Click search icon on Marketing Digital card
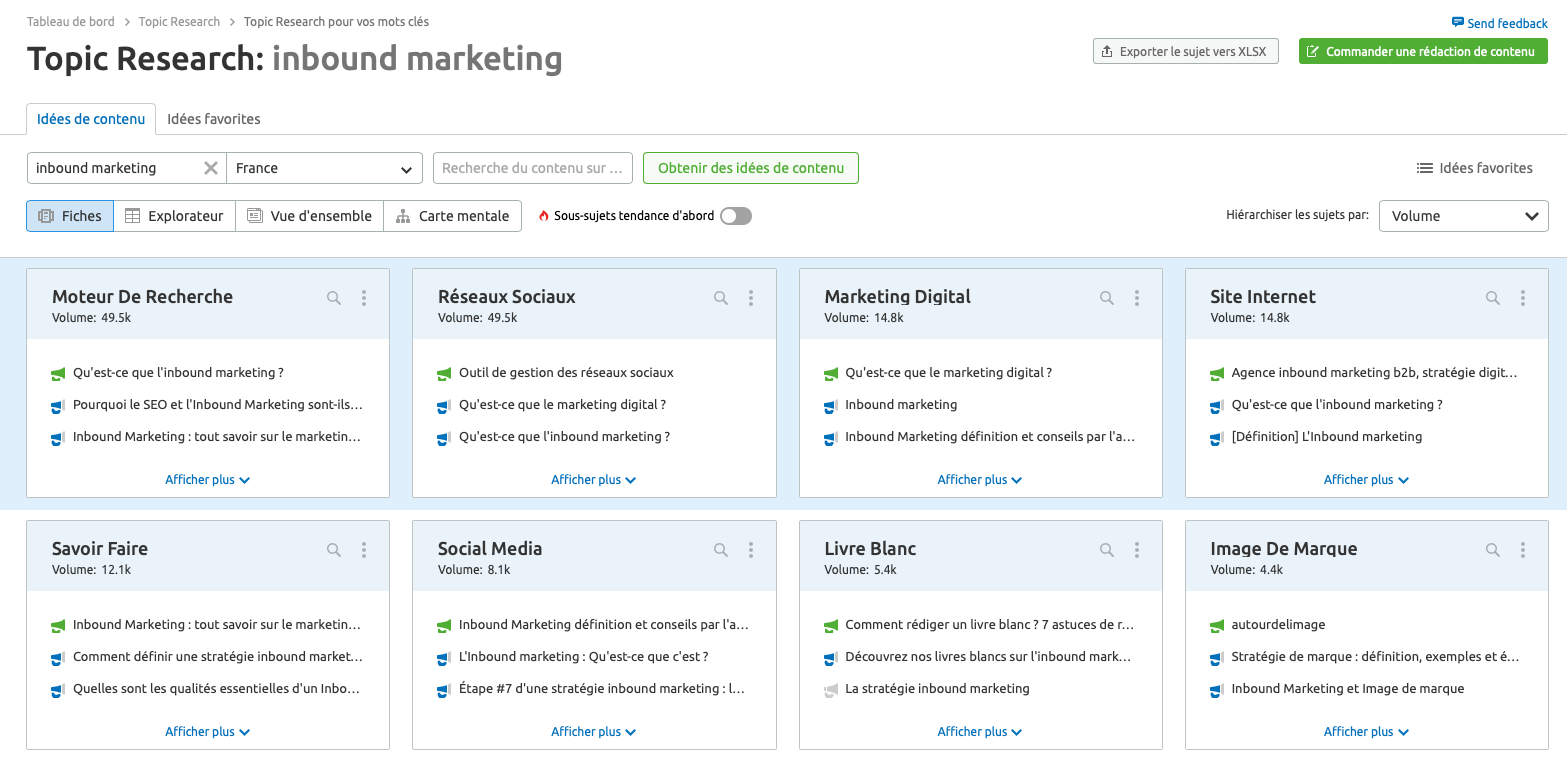This screenshot has height=765, width=1567. pyautogui.click(x=1107, y=298)
